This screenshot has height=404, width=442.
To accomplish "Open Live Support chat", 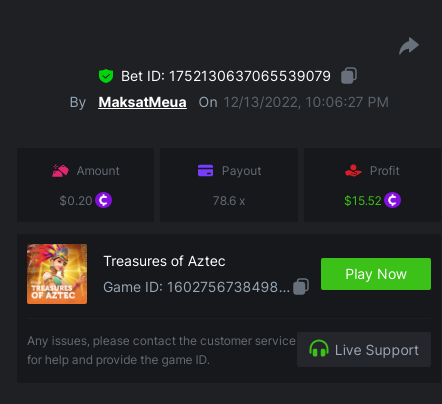I will coord(364,350).
